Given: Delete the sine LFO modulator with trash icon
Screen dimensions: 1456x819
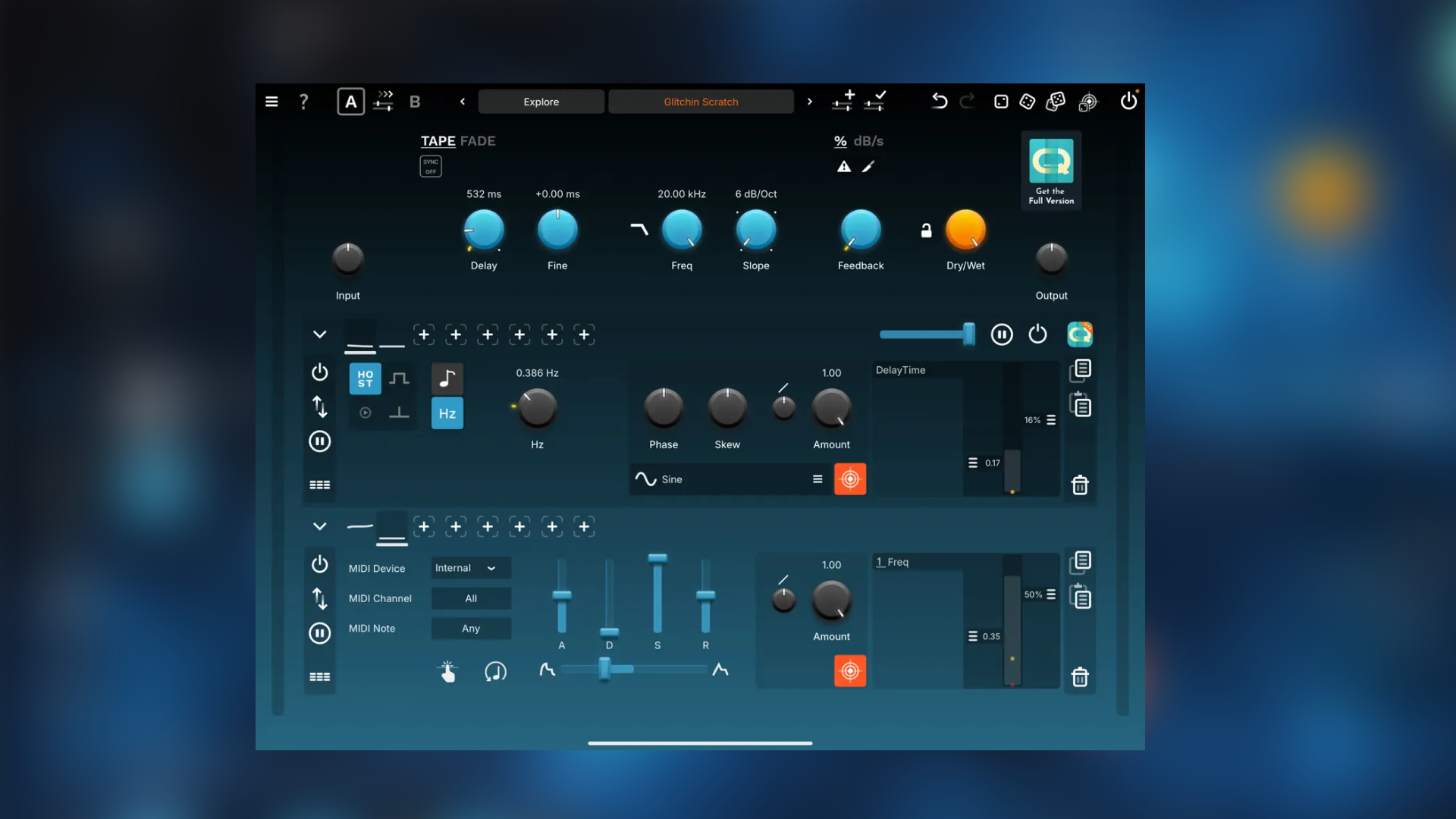Looking at the screenshot, I should [1080, 485].
